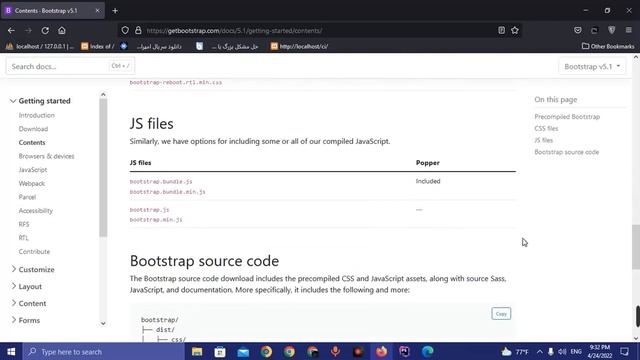
Task: Open the http://localhost/ci/ bookmark
Action: 299,47
